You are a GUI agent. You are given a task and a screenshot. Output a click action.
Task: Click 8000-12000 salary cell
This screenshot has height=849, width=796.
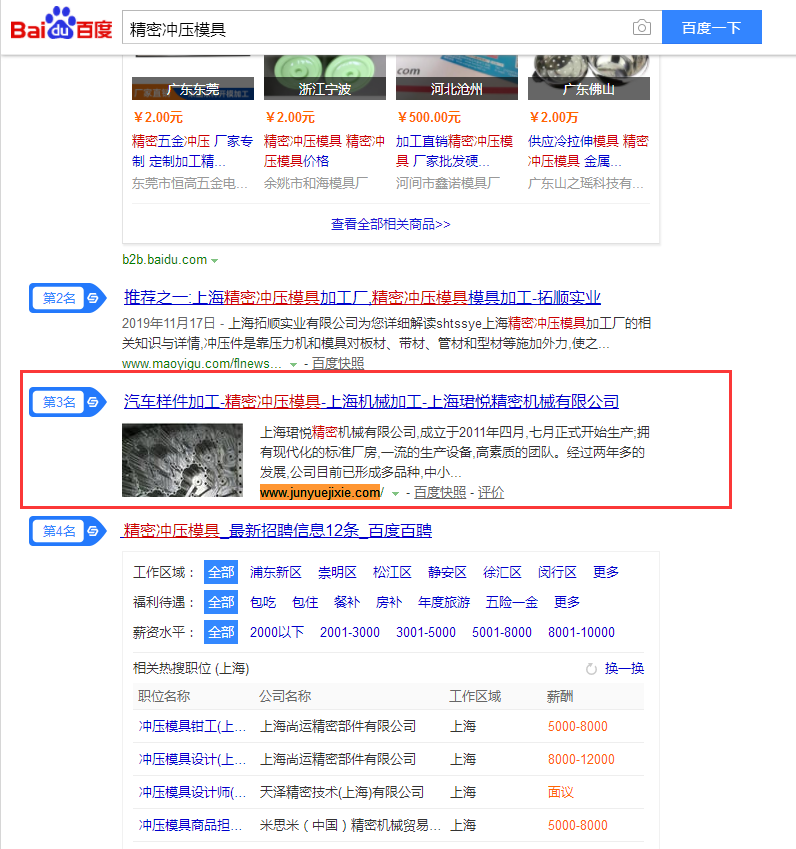tap(581, 759)
